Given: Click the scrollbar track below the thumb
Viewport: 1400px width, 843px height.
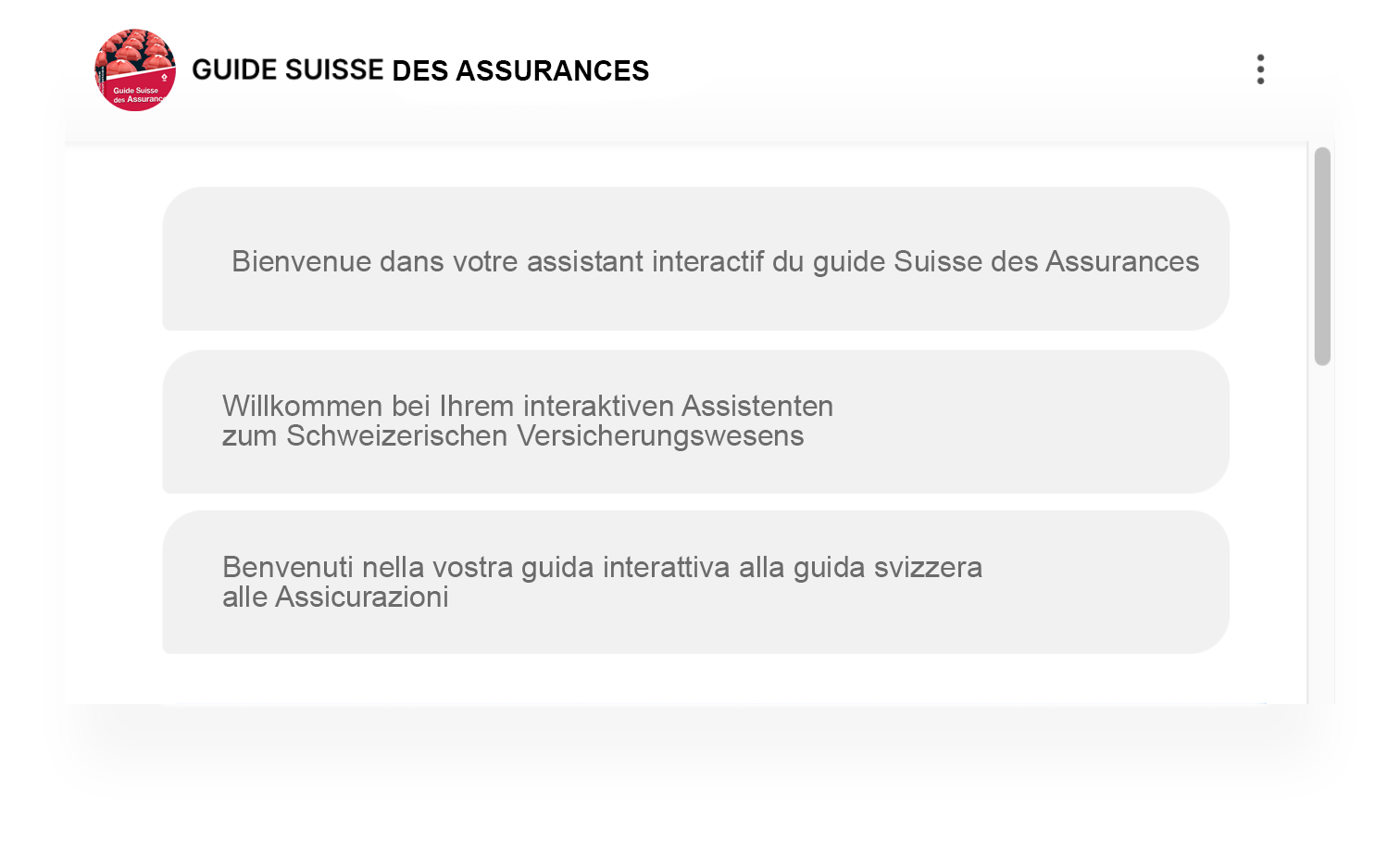Looking at the screenshot, I should click(1322, 535).
